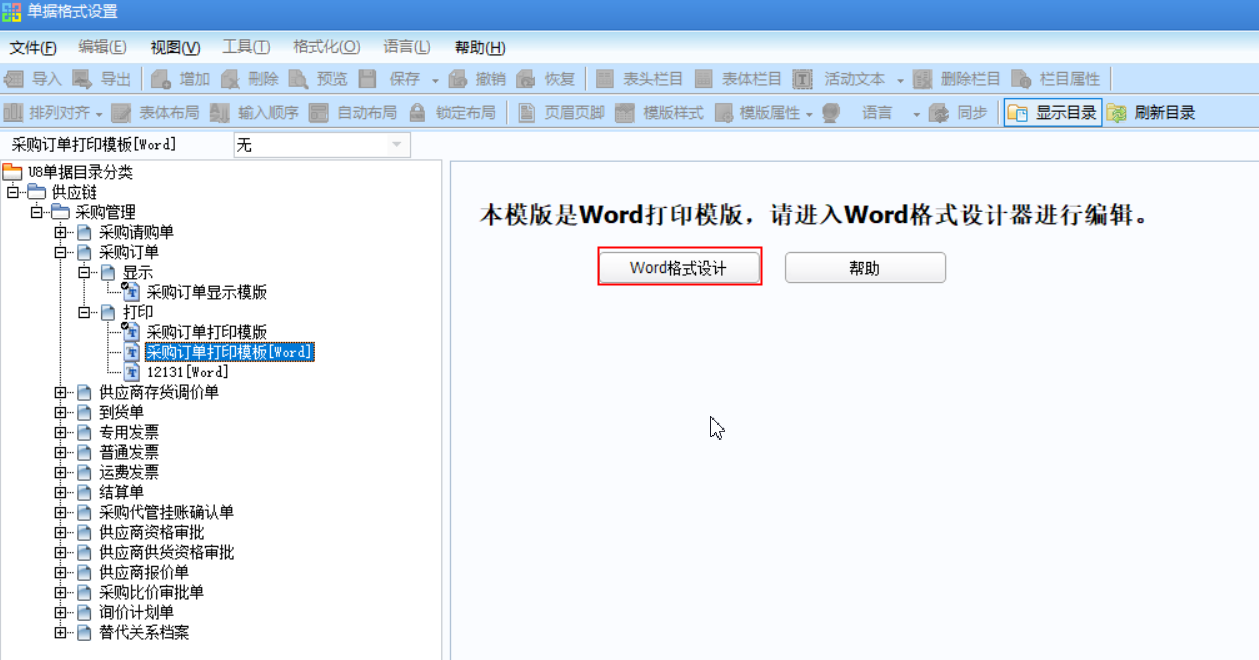This screenshot has height=660, width=1259.
Task: Click the 模版样式 template style icon
Action: point(625,113)
